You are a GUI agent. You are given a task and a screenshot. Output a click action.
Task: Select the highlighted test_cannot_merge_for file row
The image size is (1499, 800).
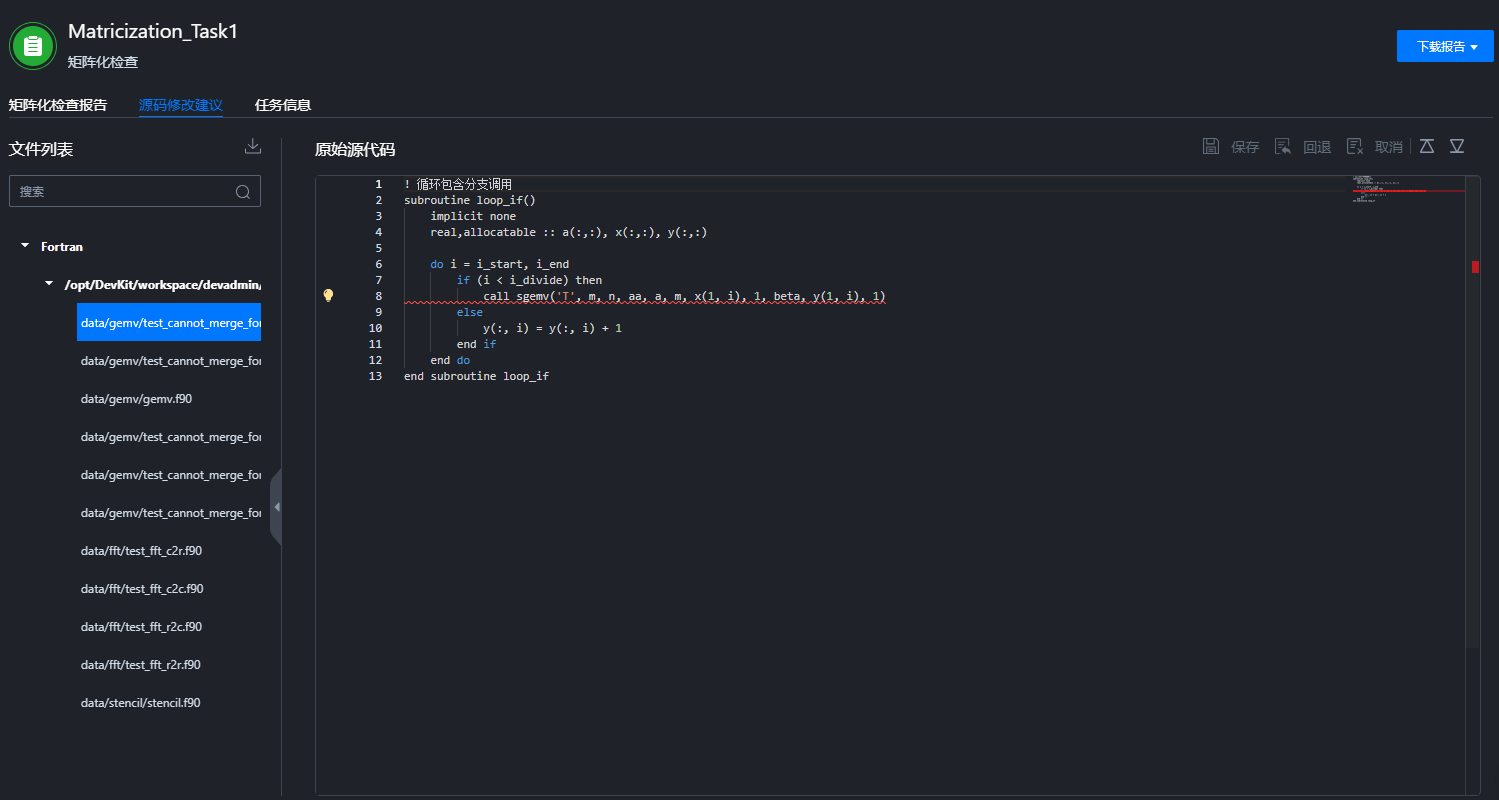pos(169,322)
